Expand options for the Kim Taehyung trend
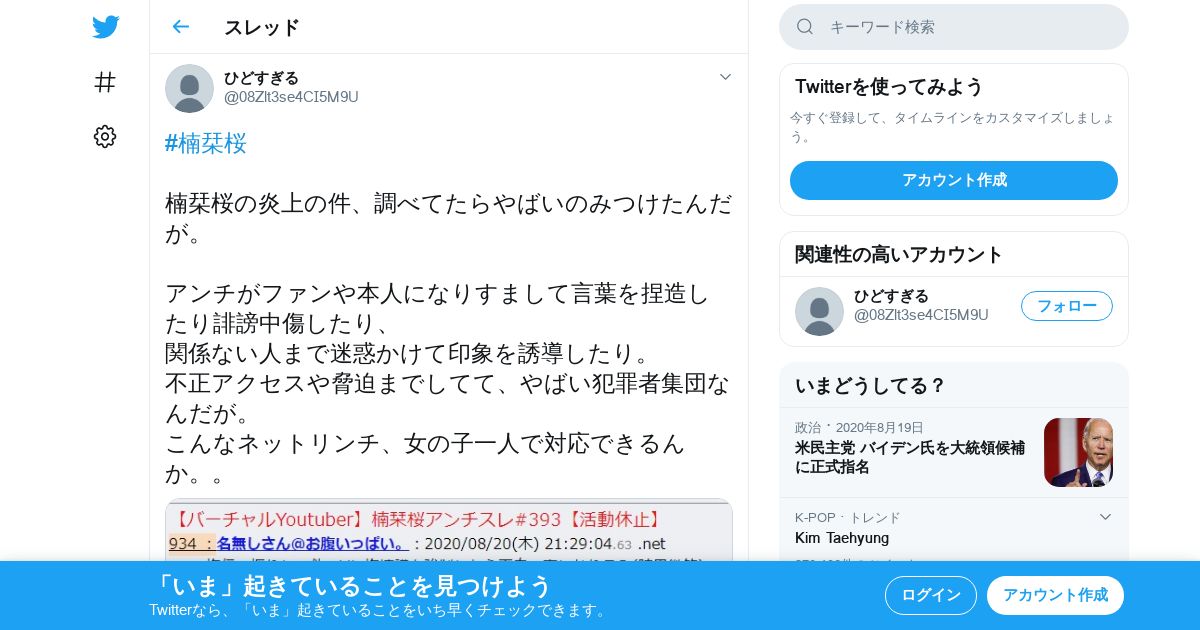This screenshot has height=630, width=1200. tap(1105, 517)
